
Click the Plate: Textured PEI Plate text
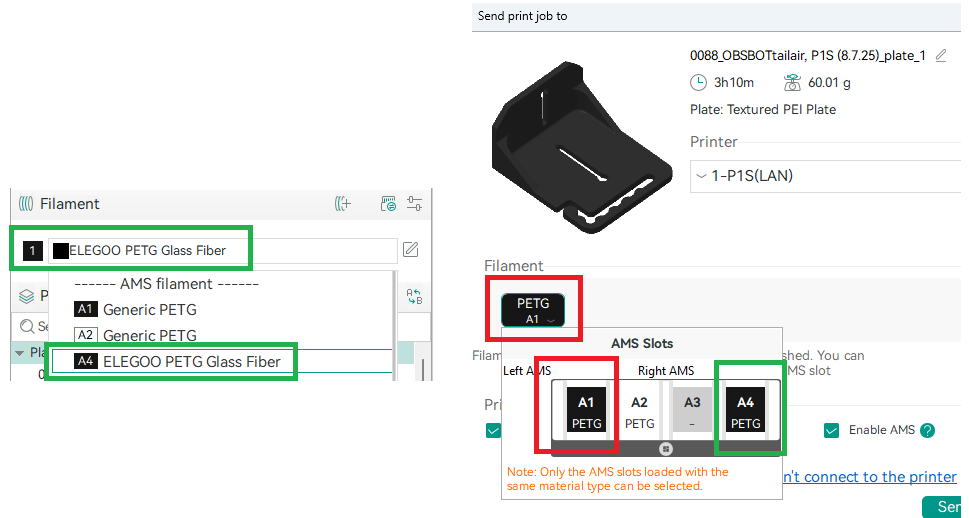tap(763, 110)
